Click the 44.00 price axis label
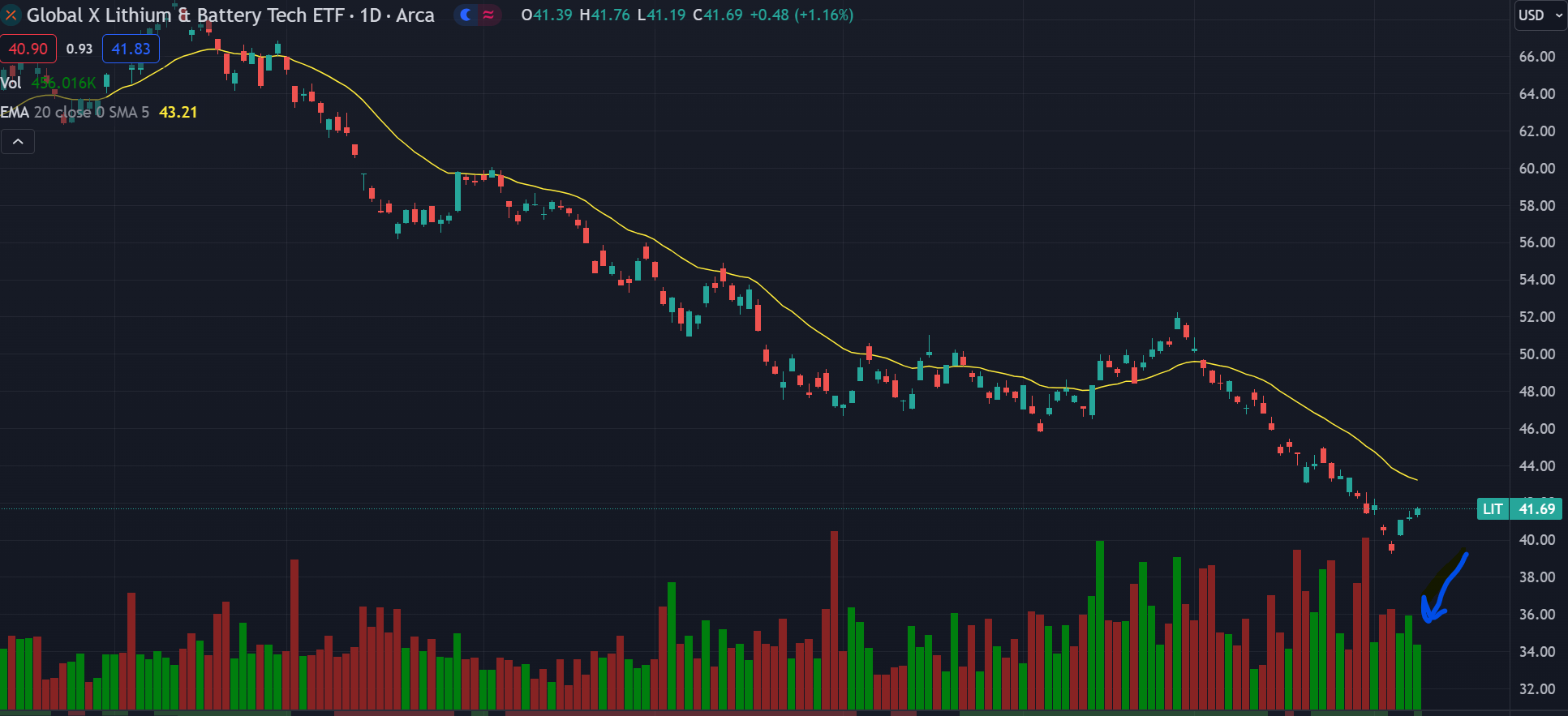Image resolution: width=1568 pixels, height=716 pixels. (1537, 466)
